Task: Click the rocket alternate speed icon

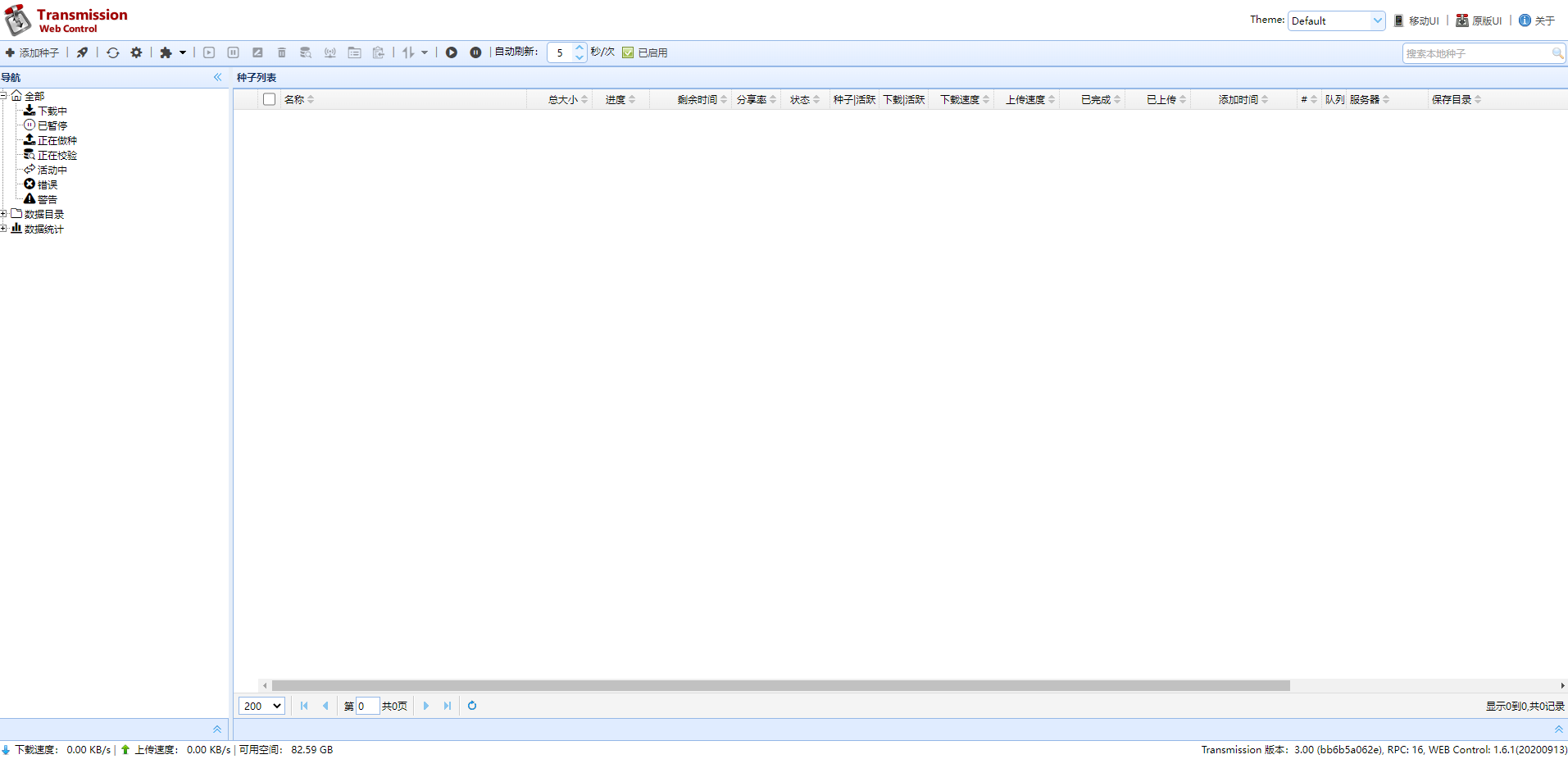Action: tap(82, 52)
